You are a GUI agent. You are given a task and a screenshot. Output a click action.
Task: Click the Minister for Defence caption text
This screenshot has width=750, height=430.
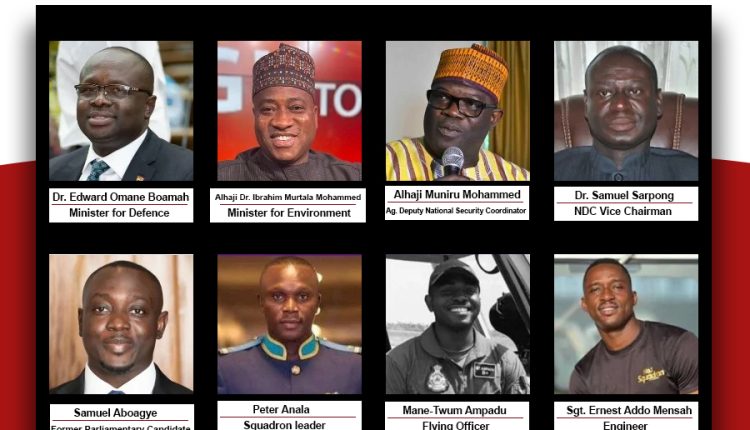[x=119, y=213]
